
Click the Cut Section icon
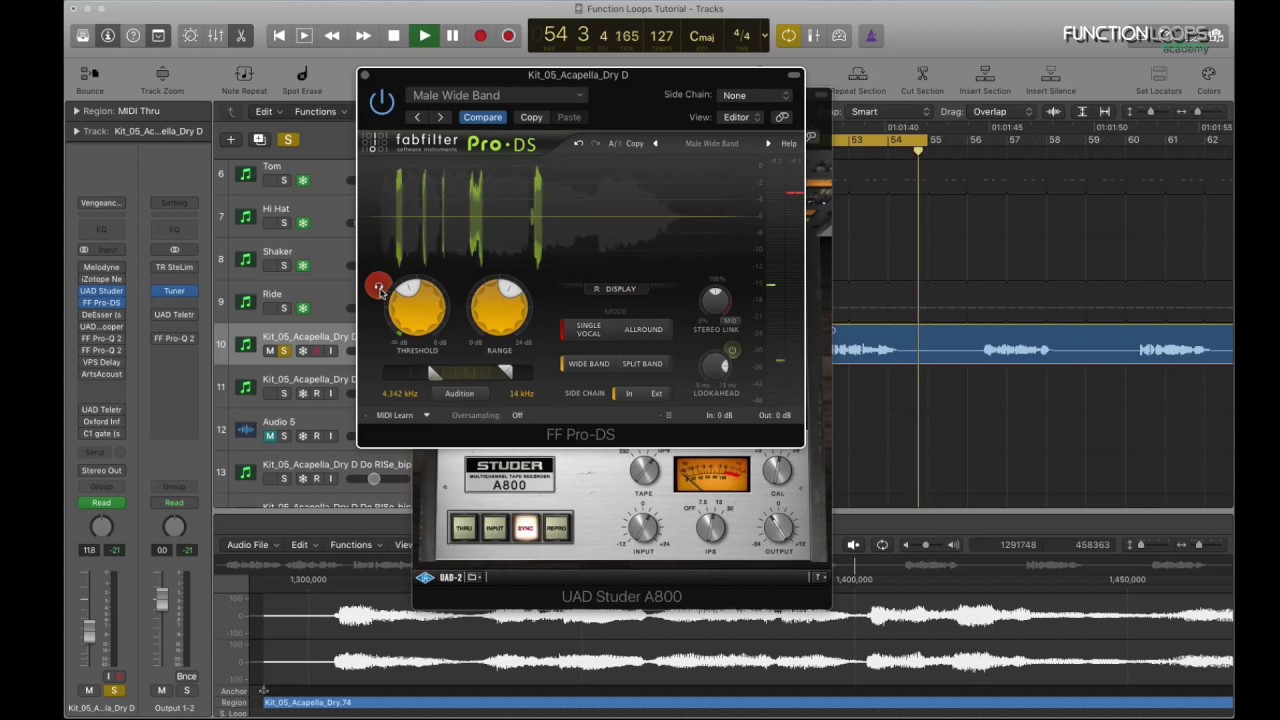pyautogui.click(x=922, y=80)
